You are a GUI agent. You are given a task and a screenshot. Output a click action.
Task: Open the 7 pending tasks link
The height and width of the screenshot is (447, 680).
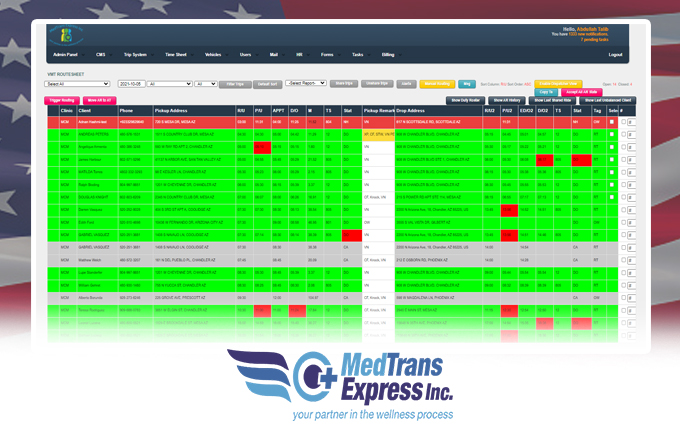595,39
